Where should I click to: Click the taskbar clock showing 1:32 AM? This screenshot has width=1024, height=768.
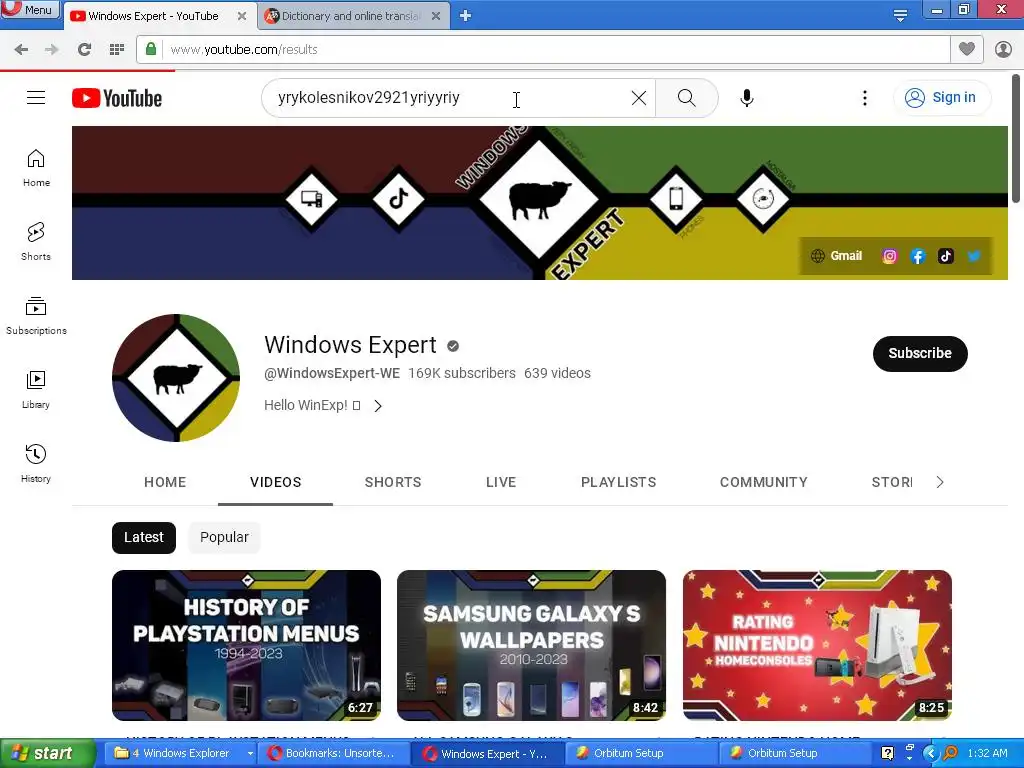coord(987,753)
